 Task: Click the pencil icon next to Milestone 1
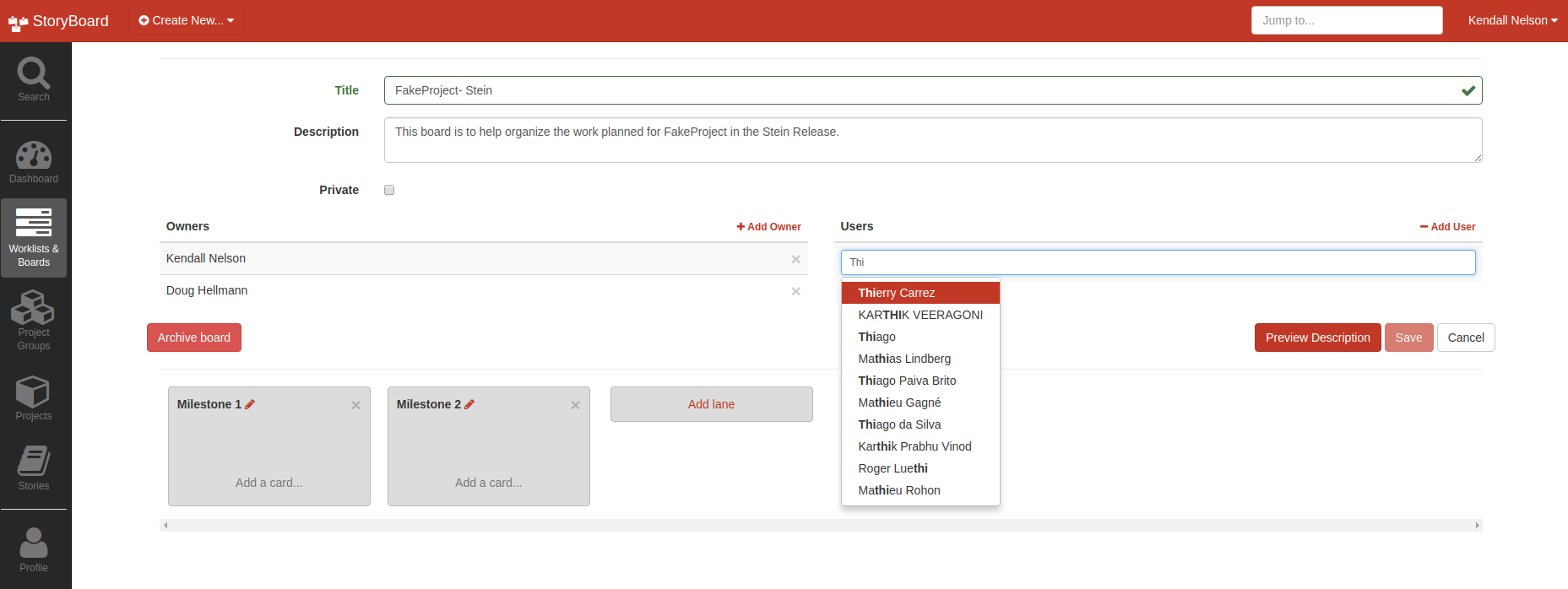[250, 404]
